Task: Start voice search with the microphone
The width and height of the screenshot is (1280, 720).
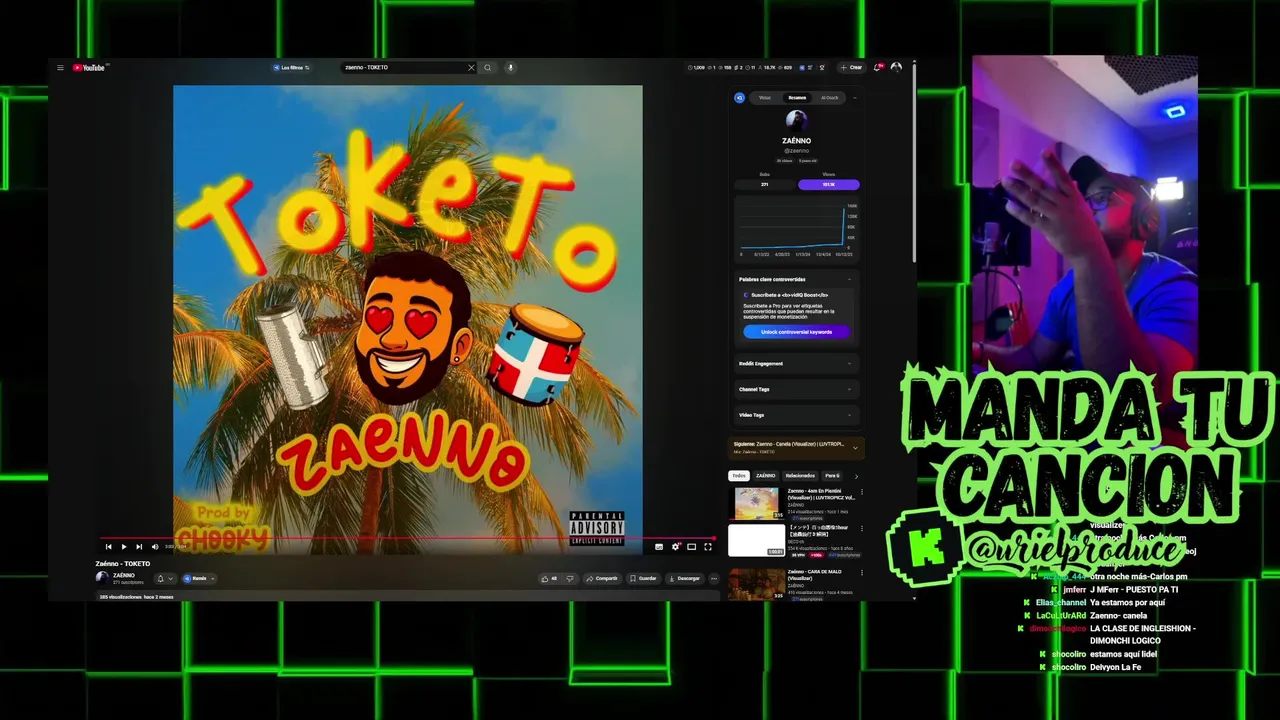Action: (510, 68)
